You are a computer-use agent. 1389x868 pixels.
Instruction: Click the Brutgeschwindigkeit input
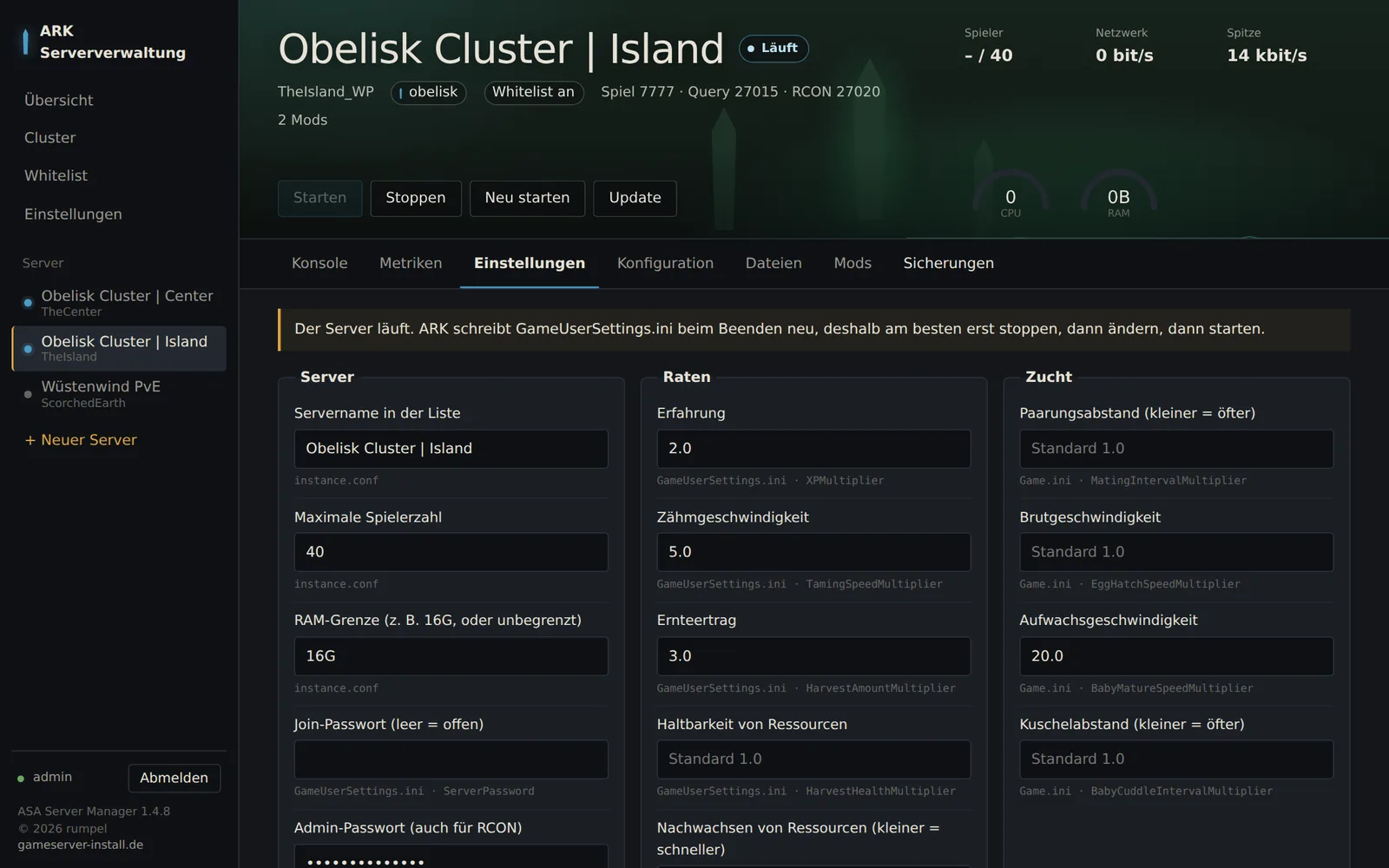pyautogui.click(x=1176, y=552)
